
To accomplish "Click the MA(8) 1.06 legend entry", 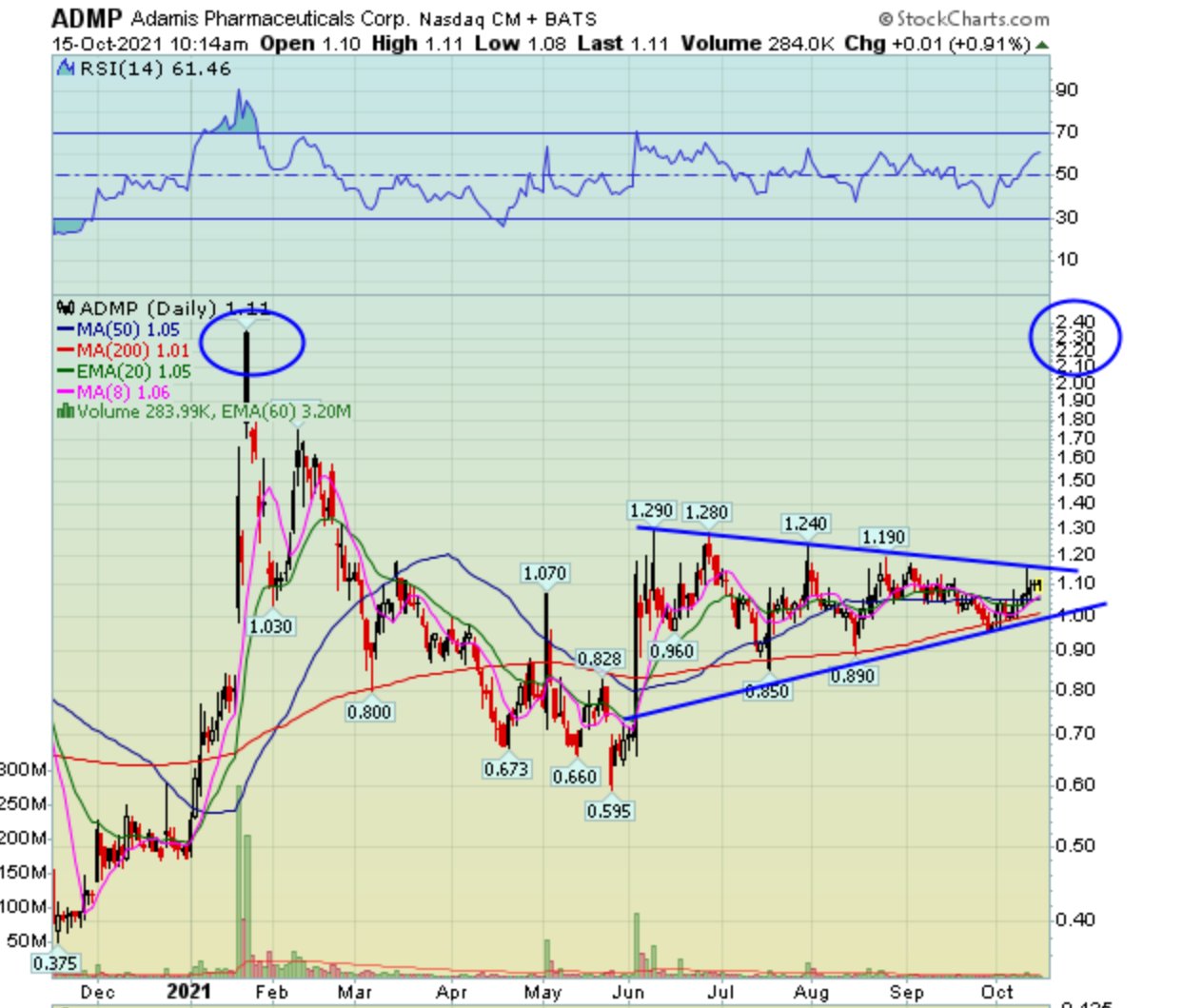I will click(114, 391).
